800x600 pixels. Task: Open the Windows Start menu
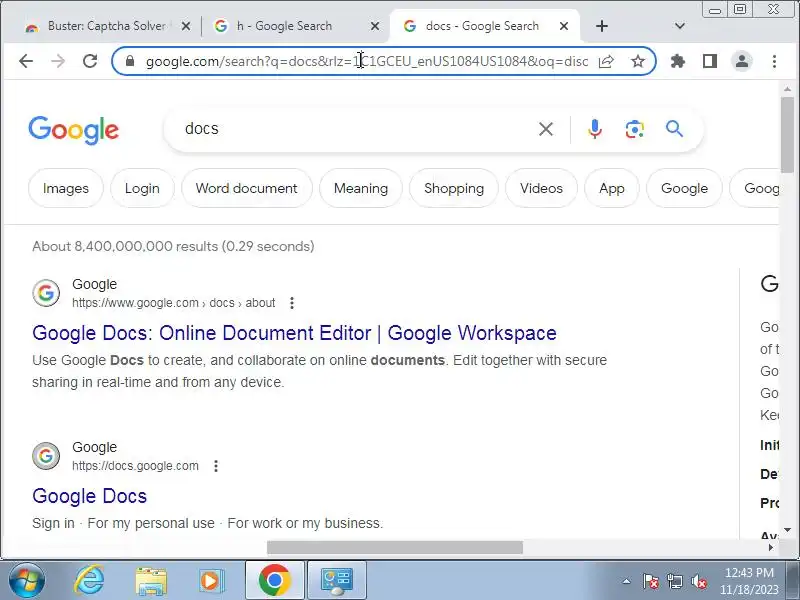click(27, 580)
